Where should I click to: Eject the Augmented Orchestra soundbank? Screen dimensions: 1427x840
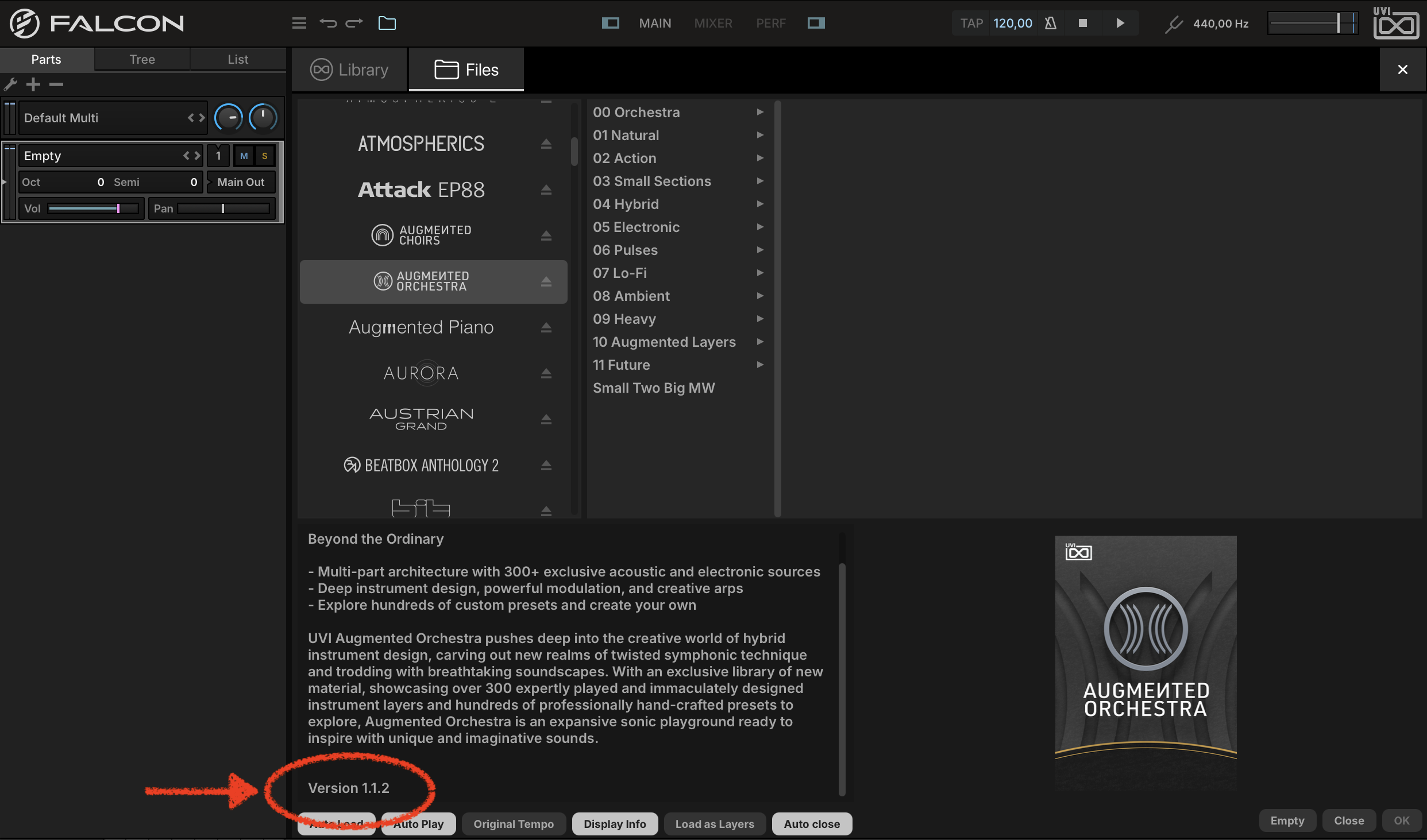click(546, 281)
